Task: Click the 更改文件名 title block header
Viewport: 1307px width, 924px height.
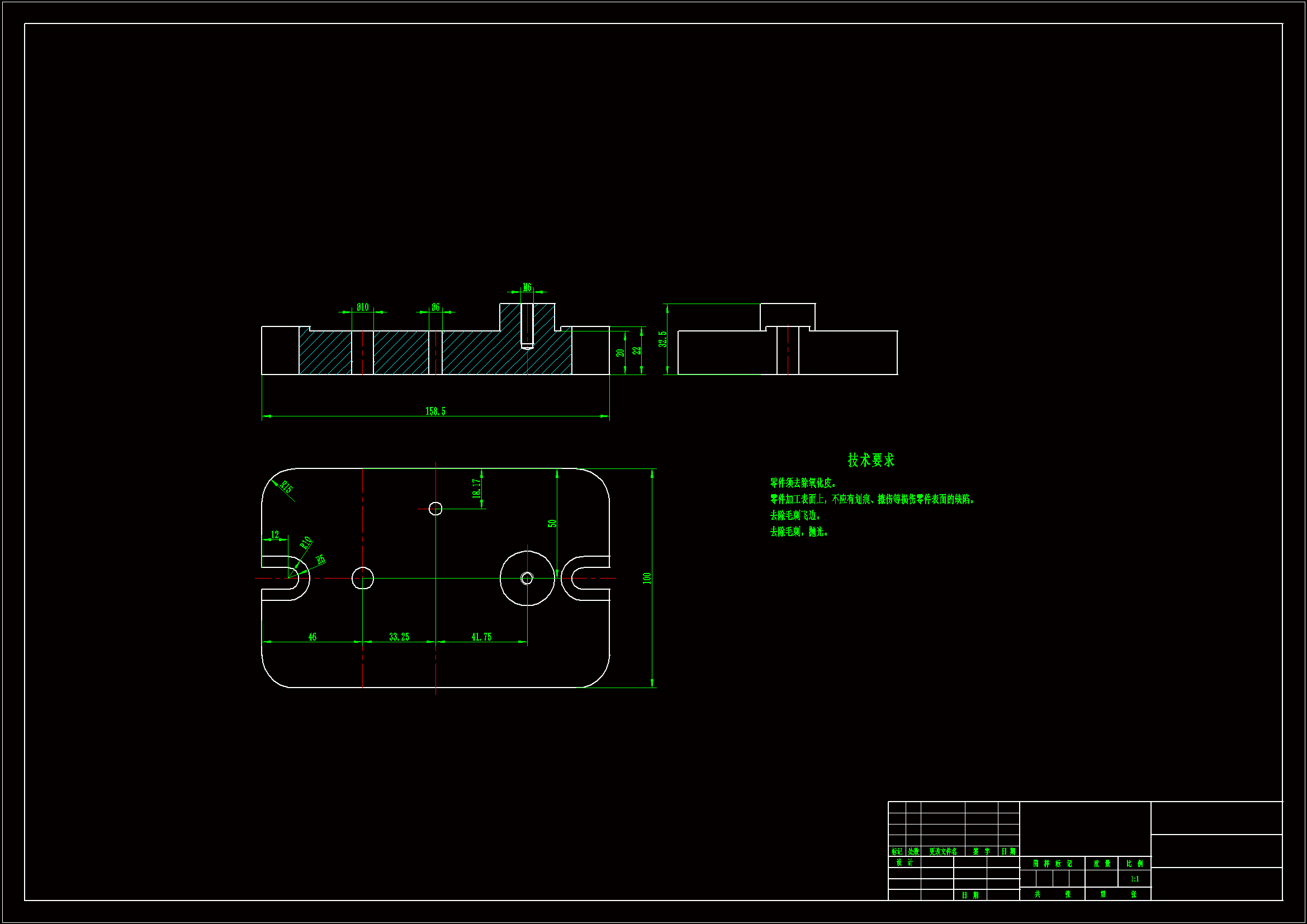Action: 943,852
